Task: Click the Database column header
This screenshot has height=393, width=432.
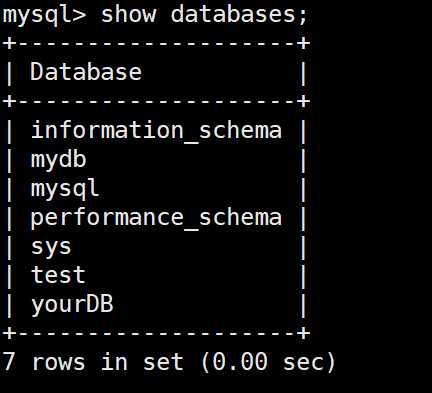Action: click(x=86, y=72)
